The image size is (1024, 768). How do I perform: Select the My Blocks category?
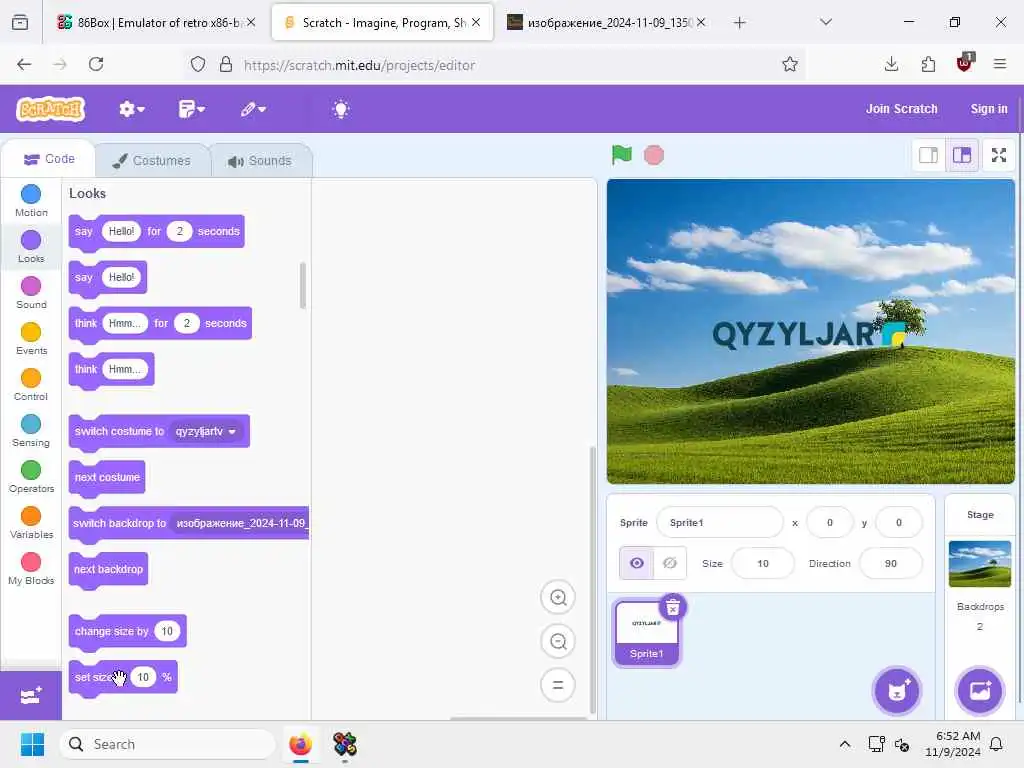(x=31, y=569)
